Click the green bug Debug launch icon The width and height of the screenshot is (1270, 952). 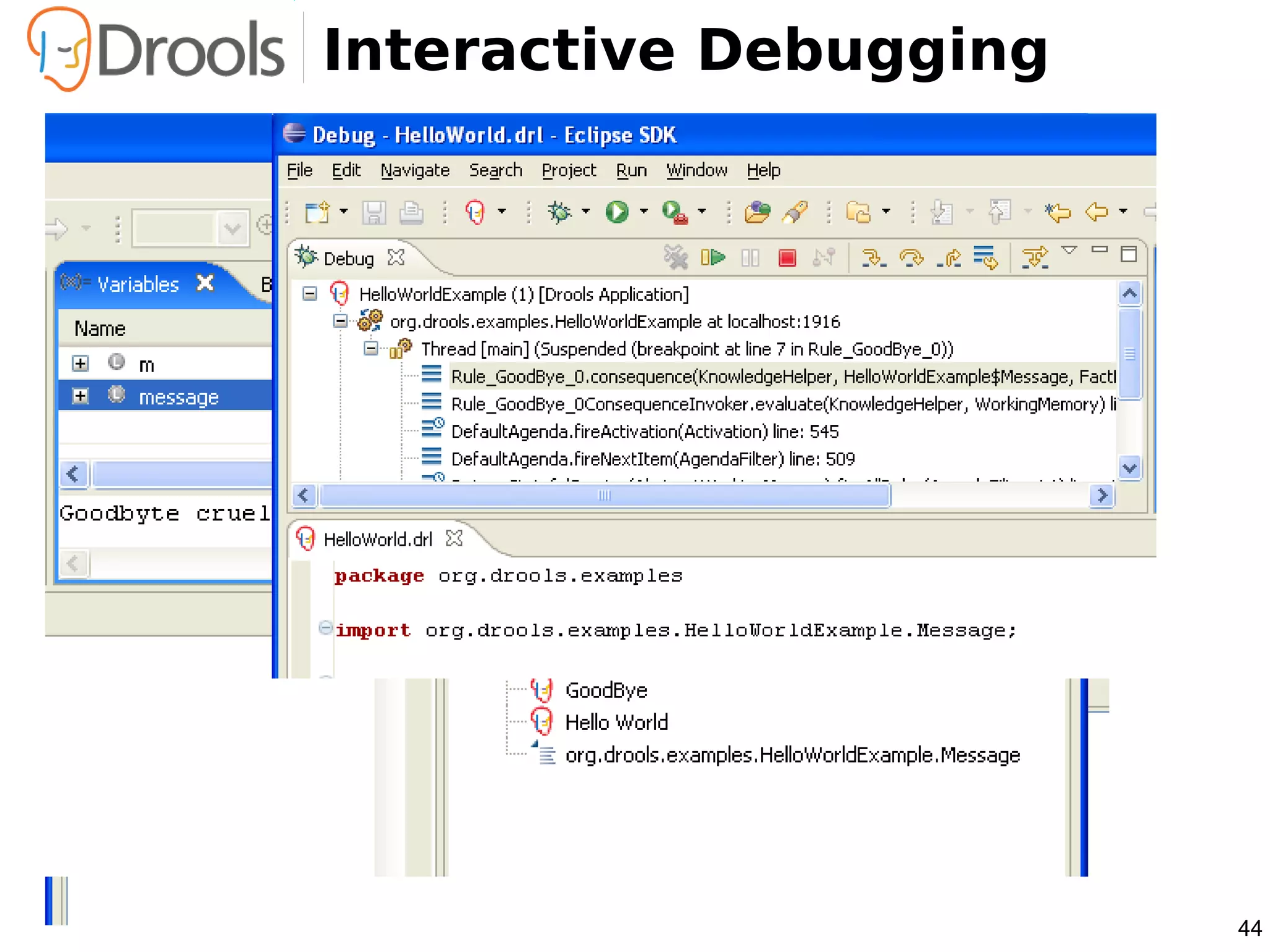tap(559, 212)
